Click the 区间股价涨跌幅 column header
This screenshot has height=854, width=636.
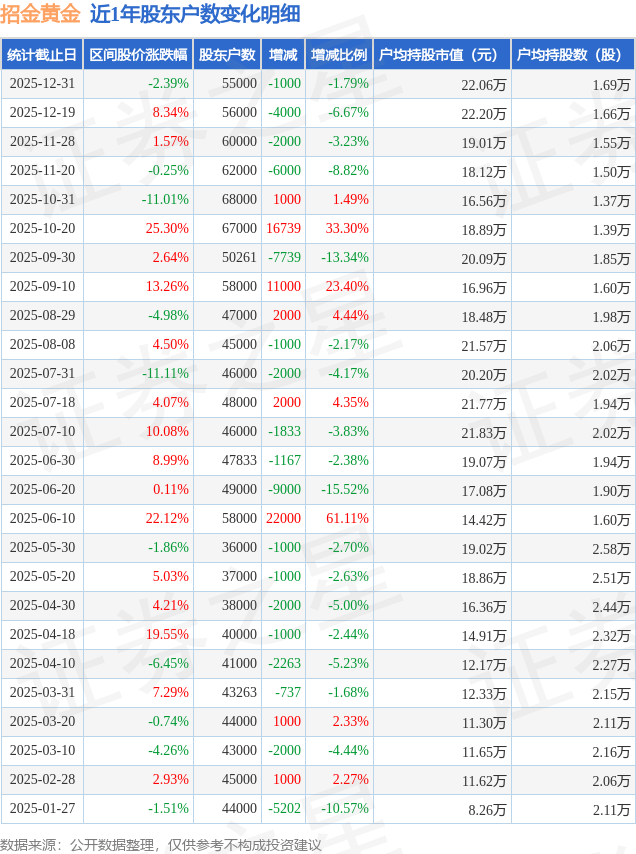(x=137, y=55)
